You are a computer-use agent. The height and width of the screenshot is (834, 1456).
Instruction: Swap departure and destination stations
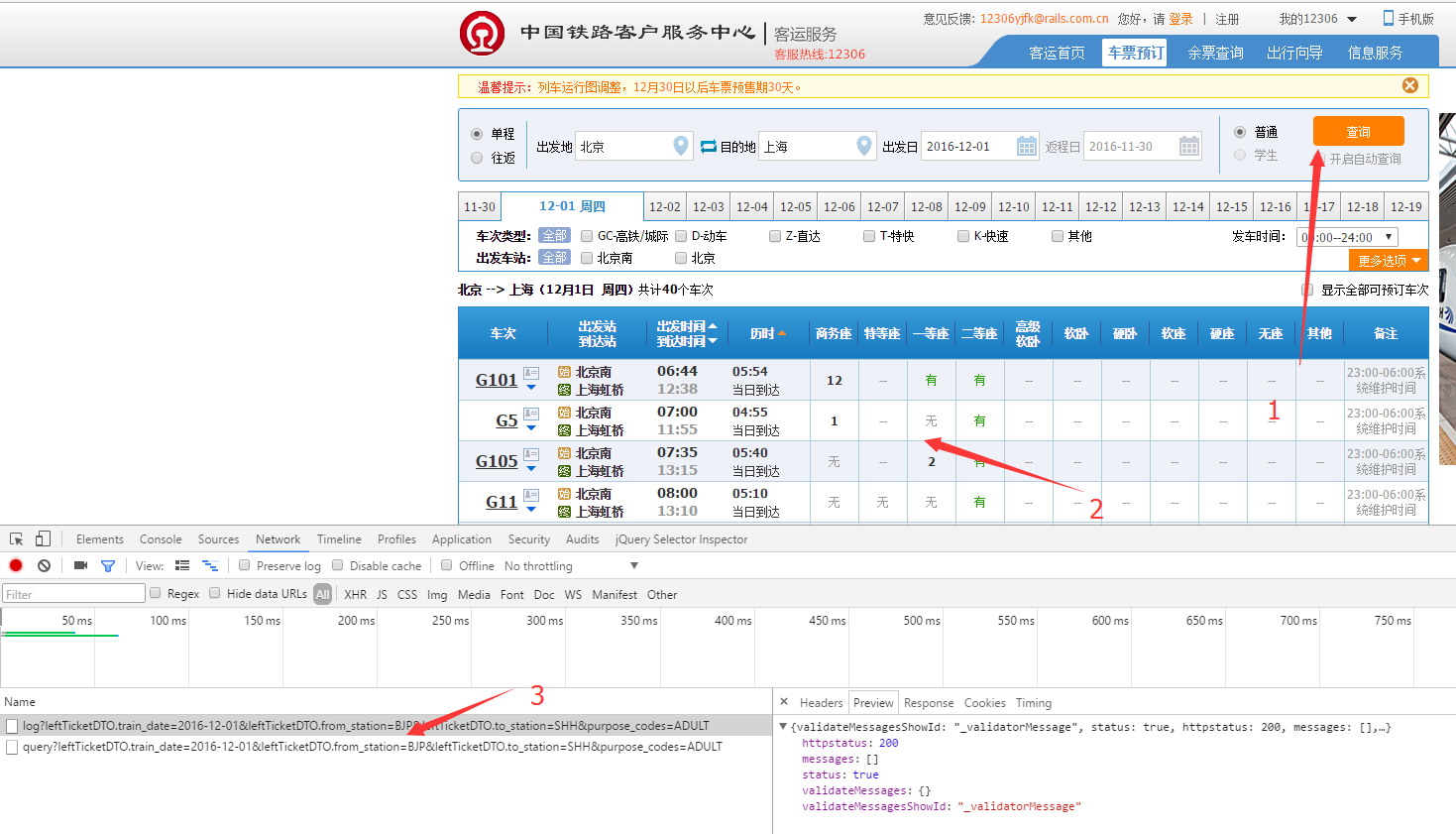pos(709,147)
